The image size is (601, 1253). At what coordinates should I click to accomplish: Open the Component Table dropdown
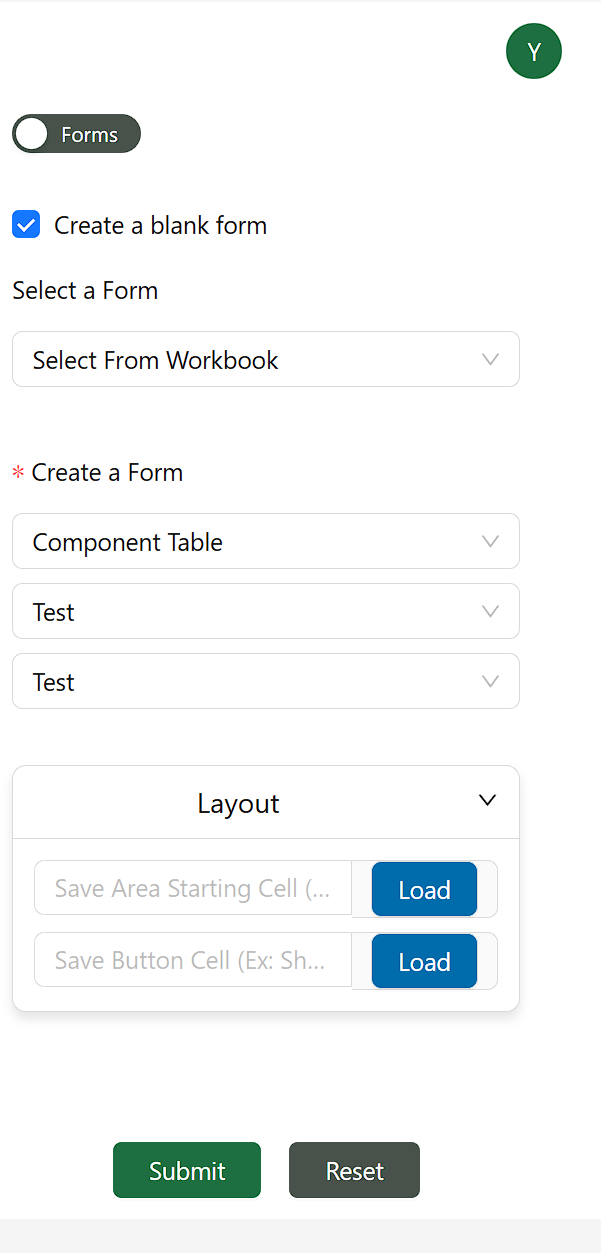[x=266, y=541]
